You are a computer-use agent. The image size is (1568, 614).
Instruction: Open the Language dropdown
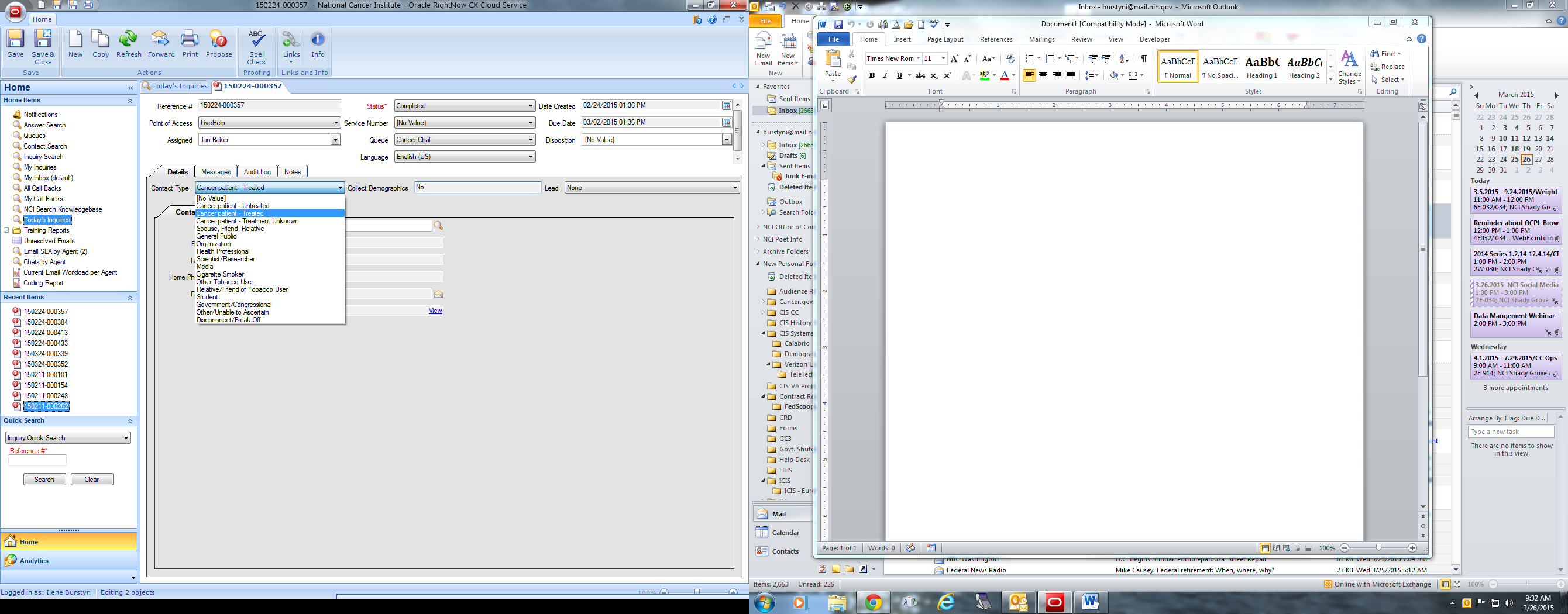tap(465, 157)
